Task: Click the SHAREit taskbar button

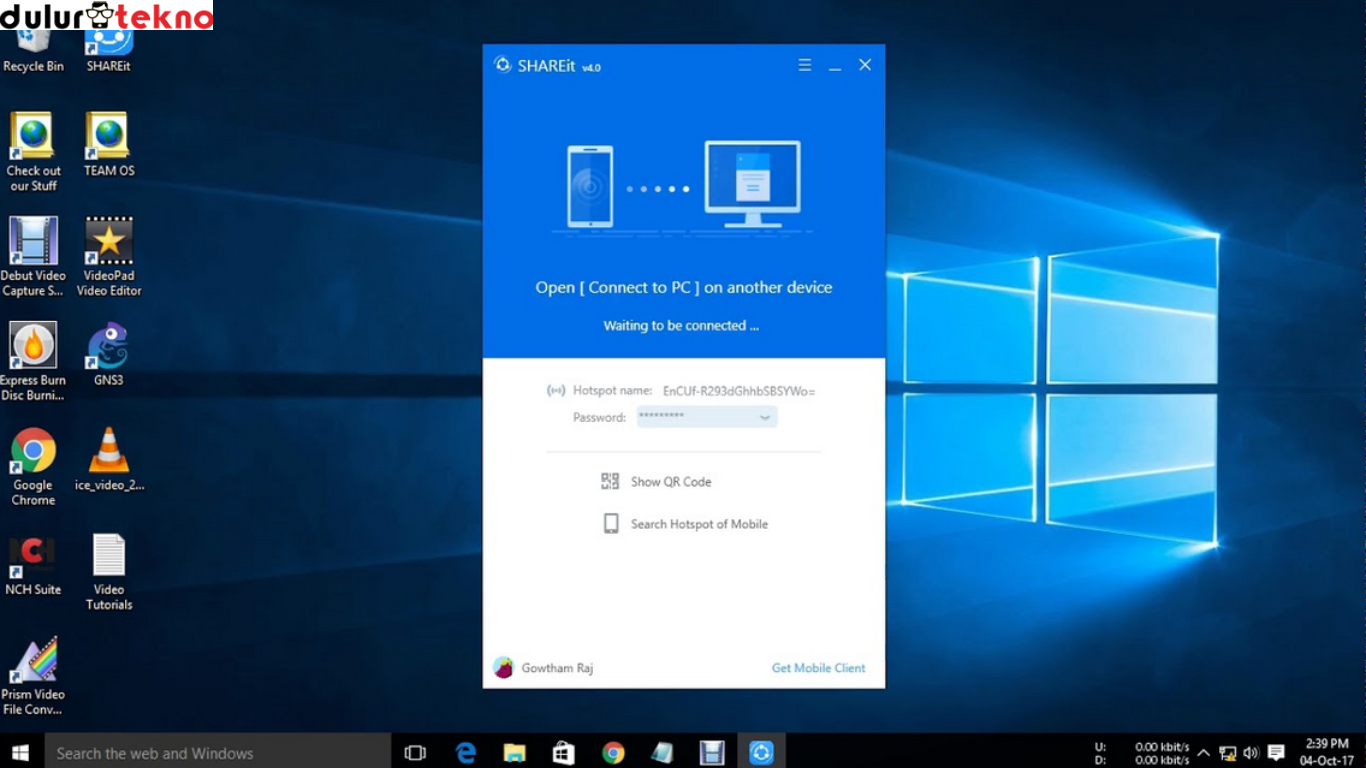Action: coord(761,753)
